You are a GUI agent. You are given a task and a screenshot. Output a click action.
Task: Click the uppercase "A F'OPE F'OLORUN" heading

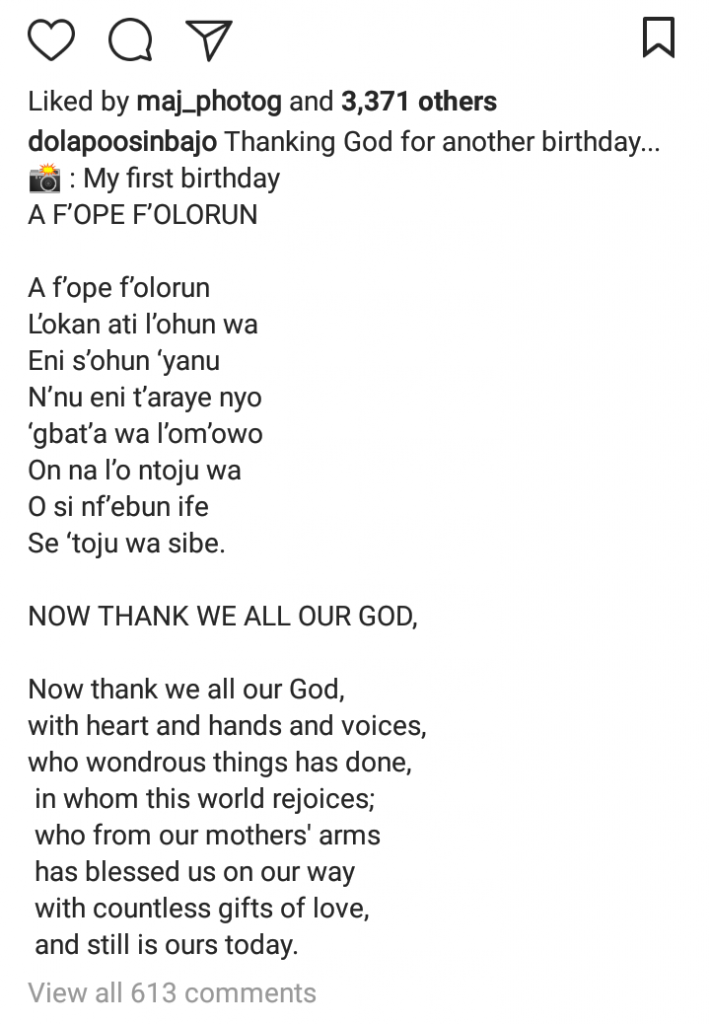(142, 216)
